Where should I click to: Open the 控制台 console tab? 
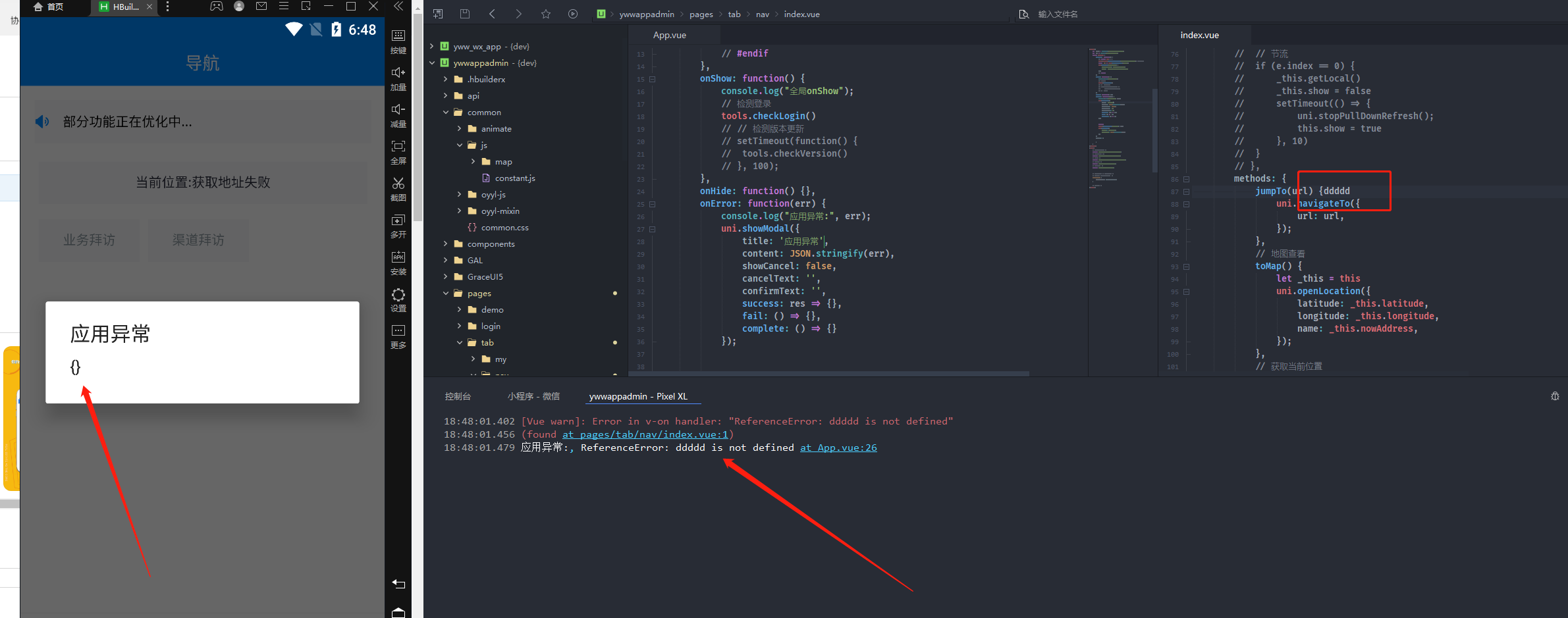(458, 396)
